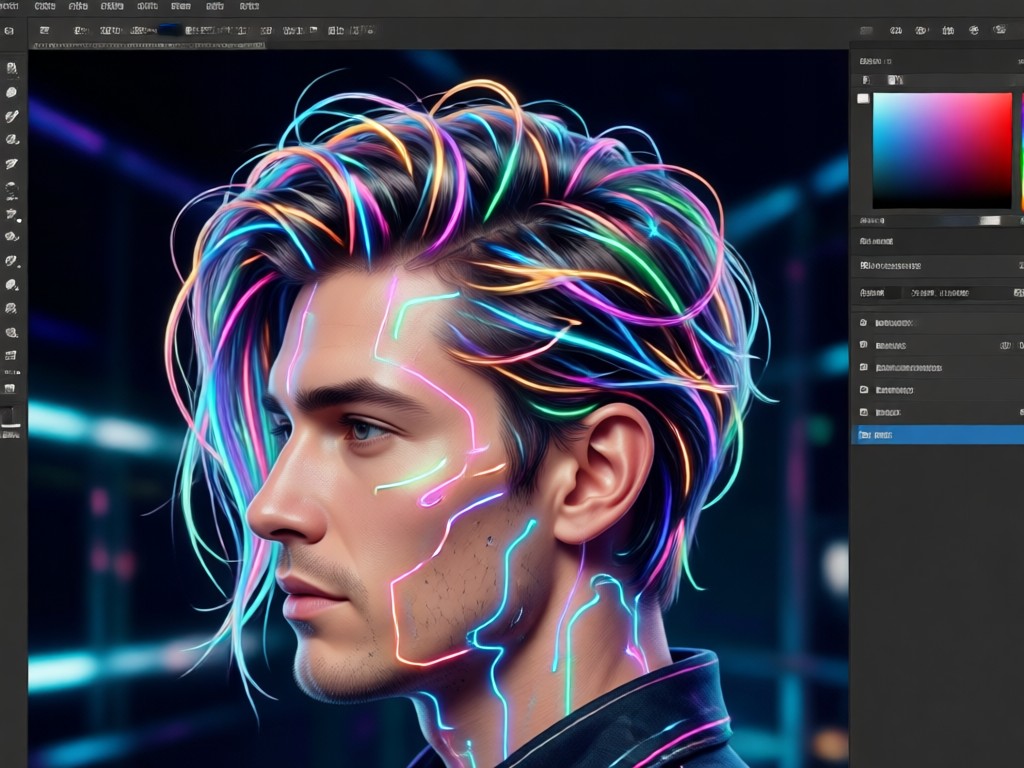Open the fourth menu in the top menu bar
1024x768 pixels.
click(x=112, y=6)
